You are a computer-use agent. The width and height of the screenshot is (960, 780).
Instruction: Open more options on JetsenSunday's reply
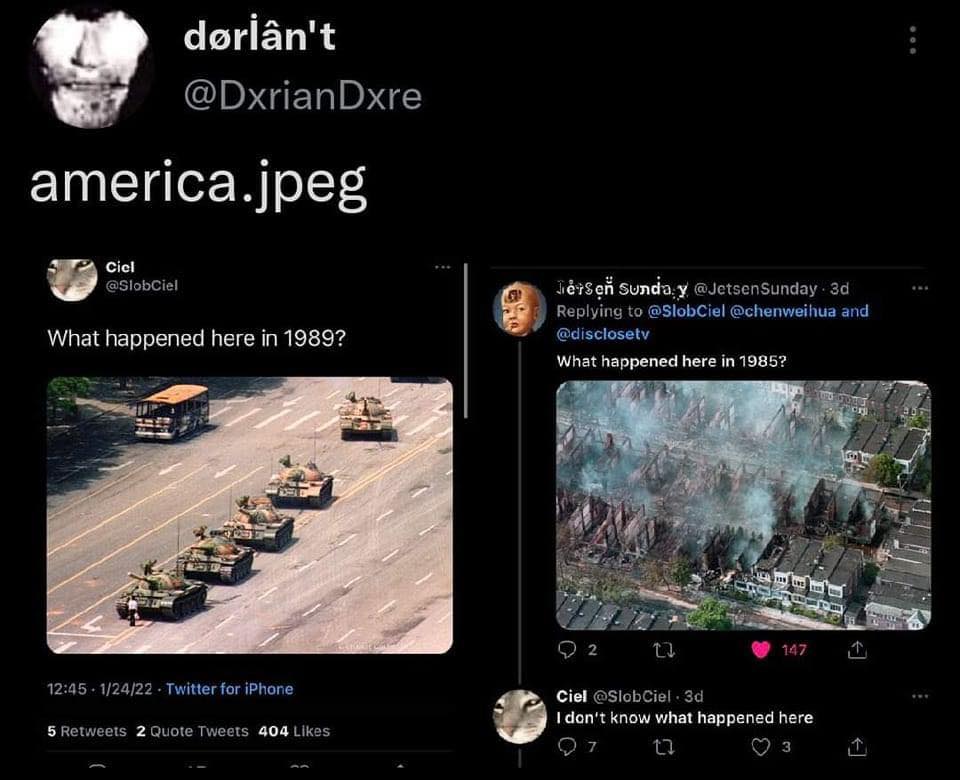pos(920,288)
